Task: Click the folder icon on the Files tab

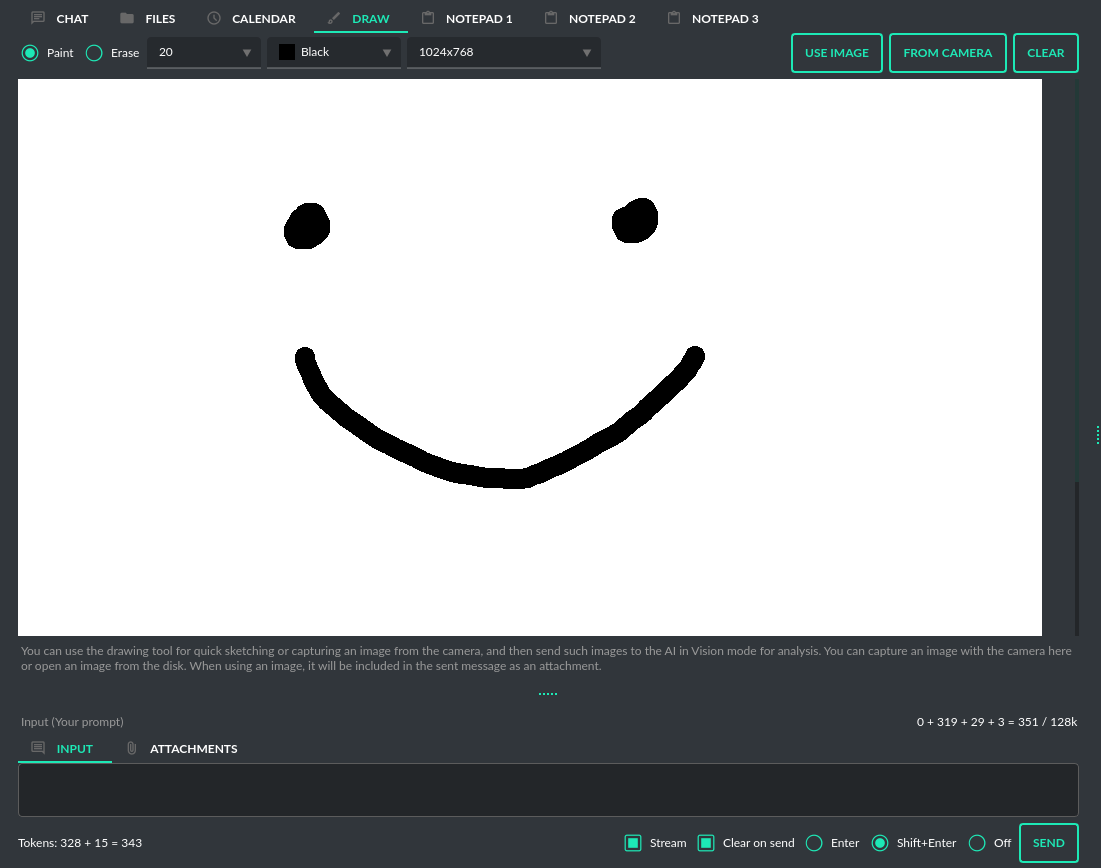Action: (x=127, y=18)
